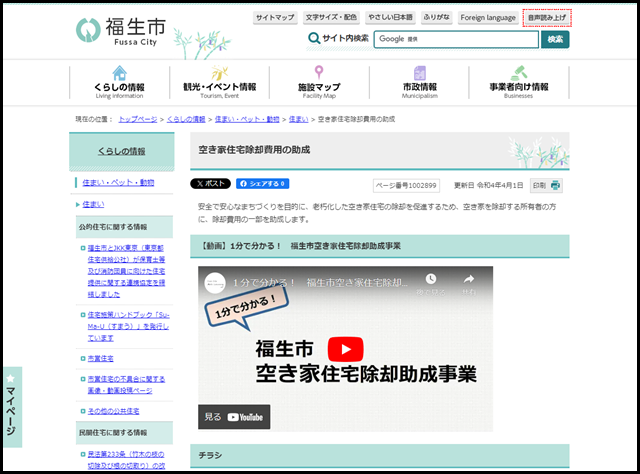Open the マイページ side tab

pos(11,408)
